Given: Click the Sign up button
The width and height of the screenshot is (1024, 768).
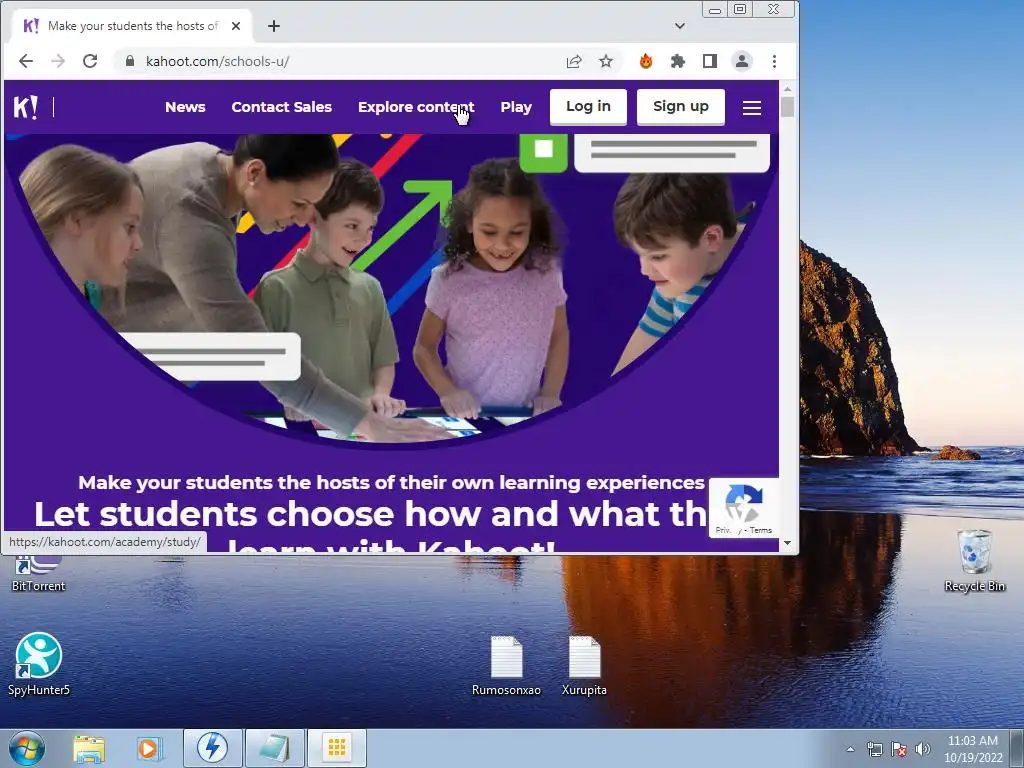Looking at the screenshot, I should pyautogui.click(x=680, y=106).
